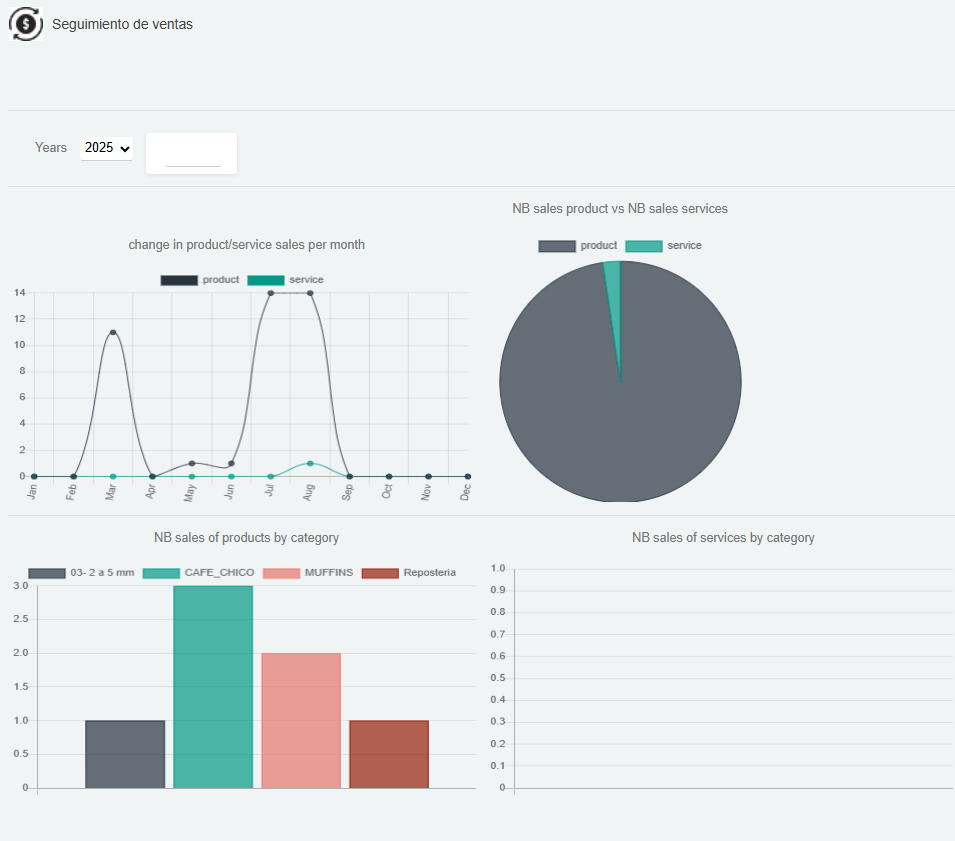
Task: Toggle Reposteria legend entry
Action: point(408,573)
